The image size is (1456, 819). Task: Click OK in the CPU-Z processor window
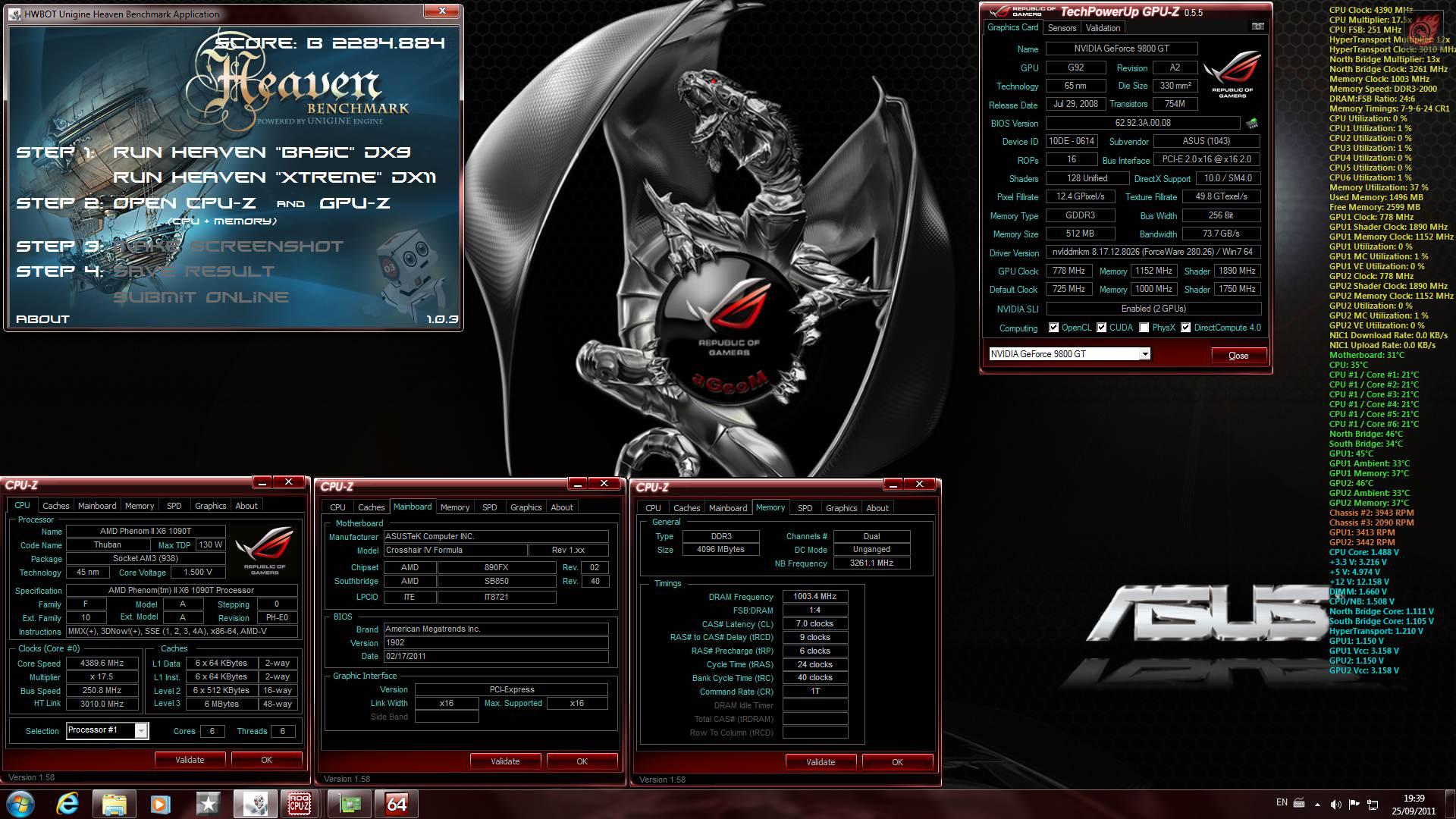click(266, 760)
